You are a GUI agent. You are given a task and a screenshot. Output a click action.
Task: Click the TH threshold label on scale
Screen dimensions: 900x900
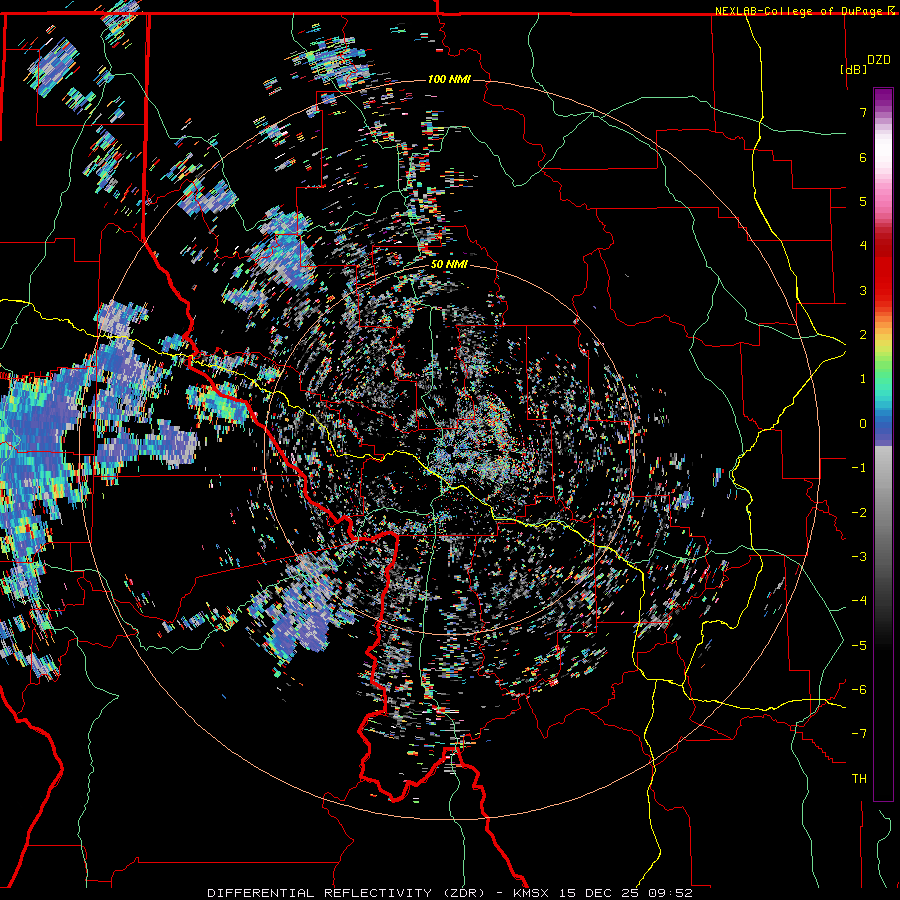click(859, 779)
